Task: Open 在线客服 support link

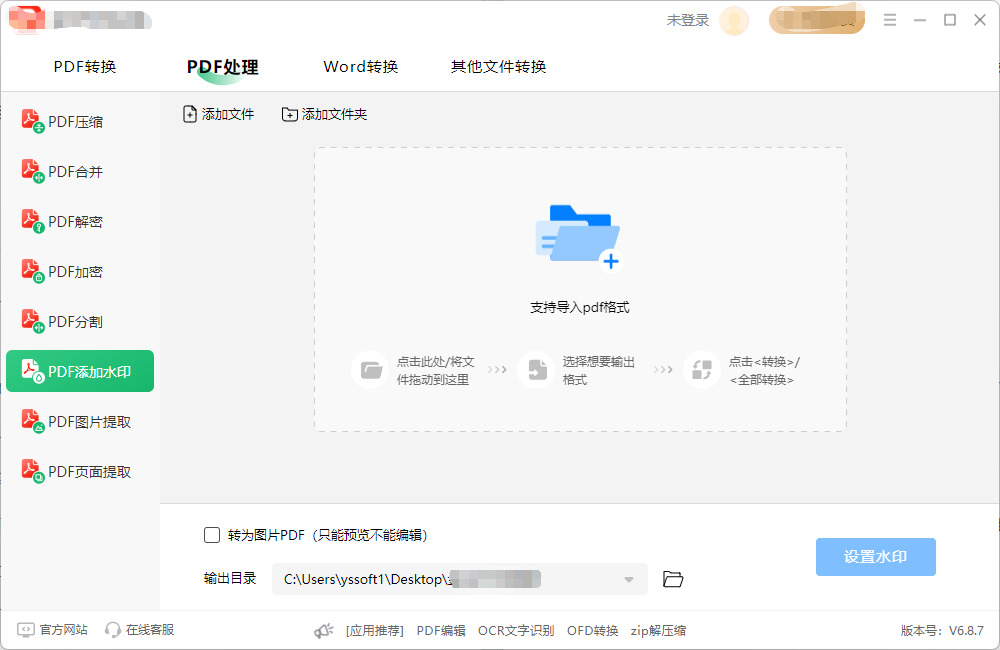Action: point(150,630)
